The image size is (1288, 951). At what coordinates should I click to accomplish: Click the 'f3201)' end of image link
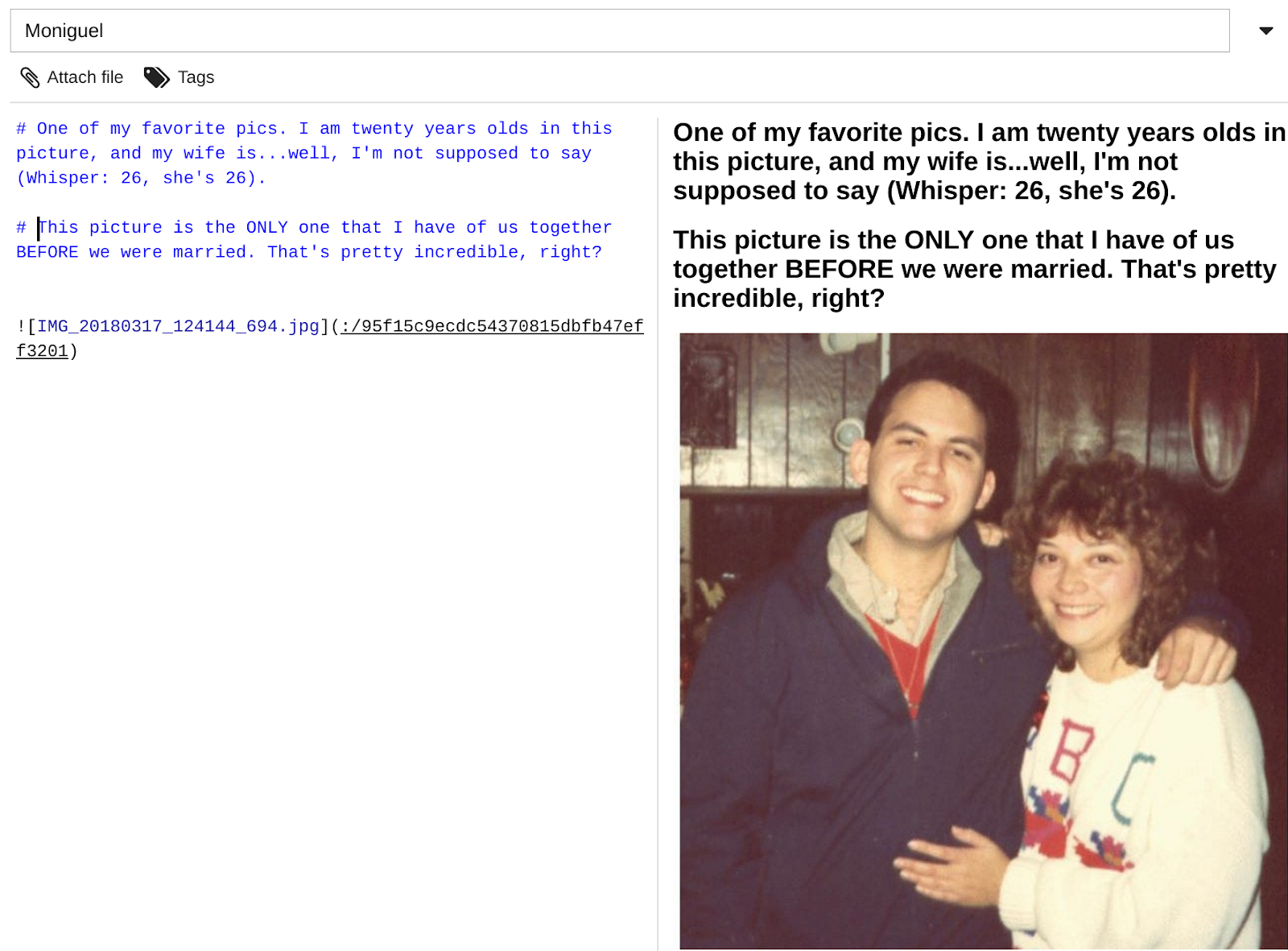(47, 351)
